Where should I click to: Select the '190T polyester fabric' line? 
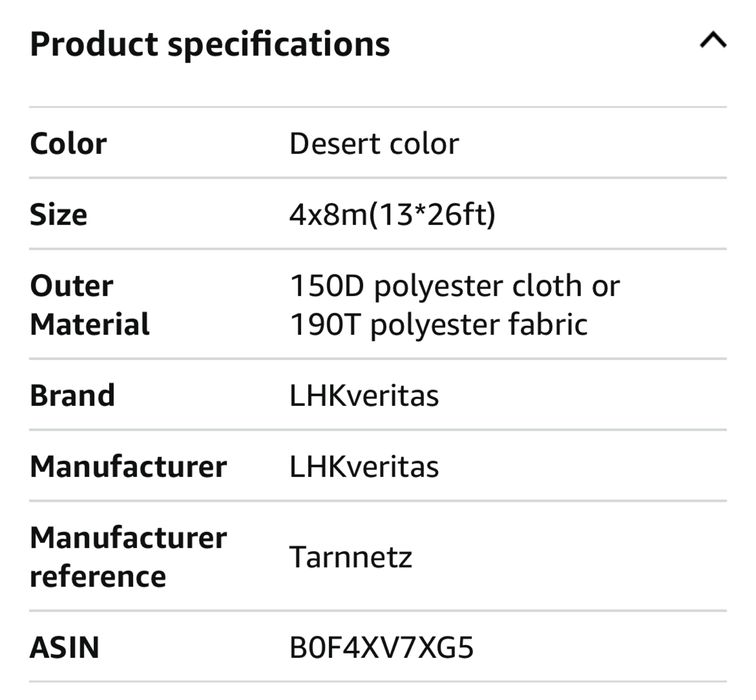pos(438,324)
